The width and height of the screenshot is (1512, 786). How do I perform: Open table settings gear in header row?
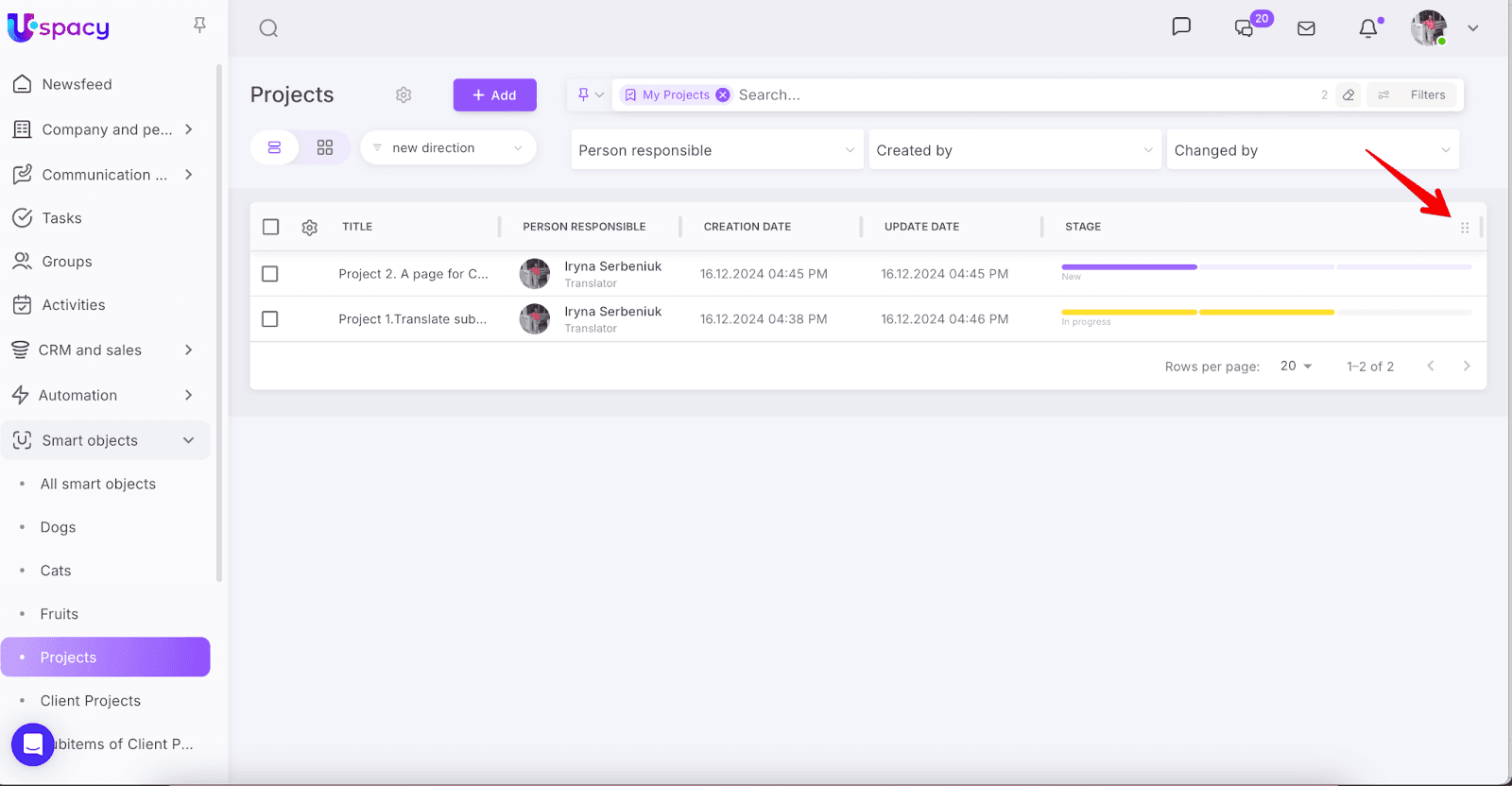(x=309, y=228)
